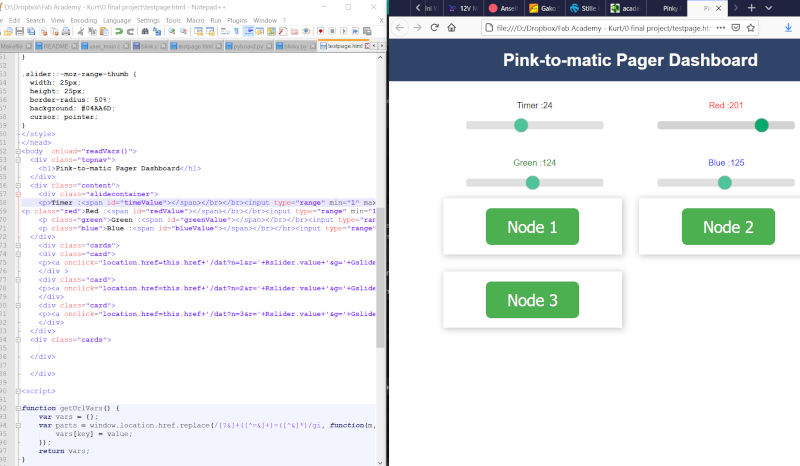Toggle Word Wrap icon in Notepad++ toolbar
Image resolution: width=800 pixels, height=466 pixels.
click(x=225, y=31)
